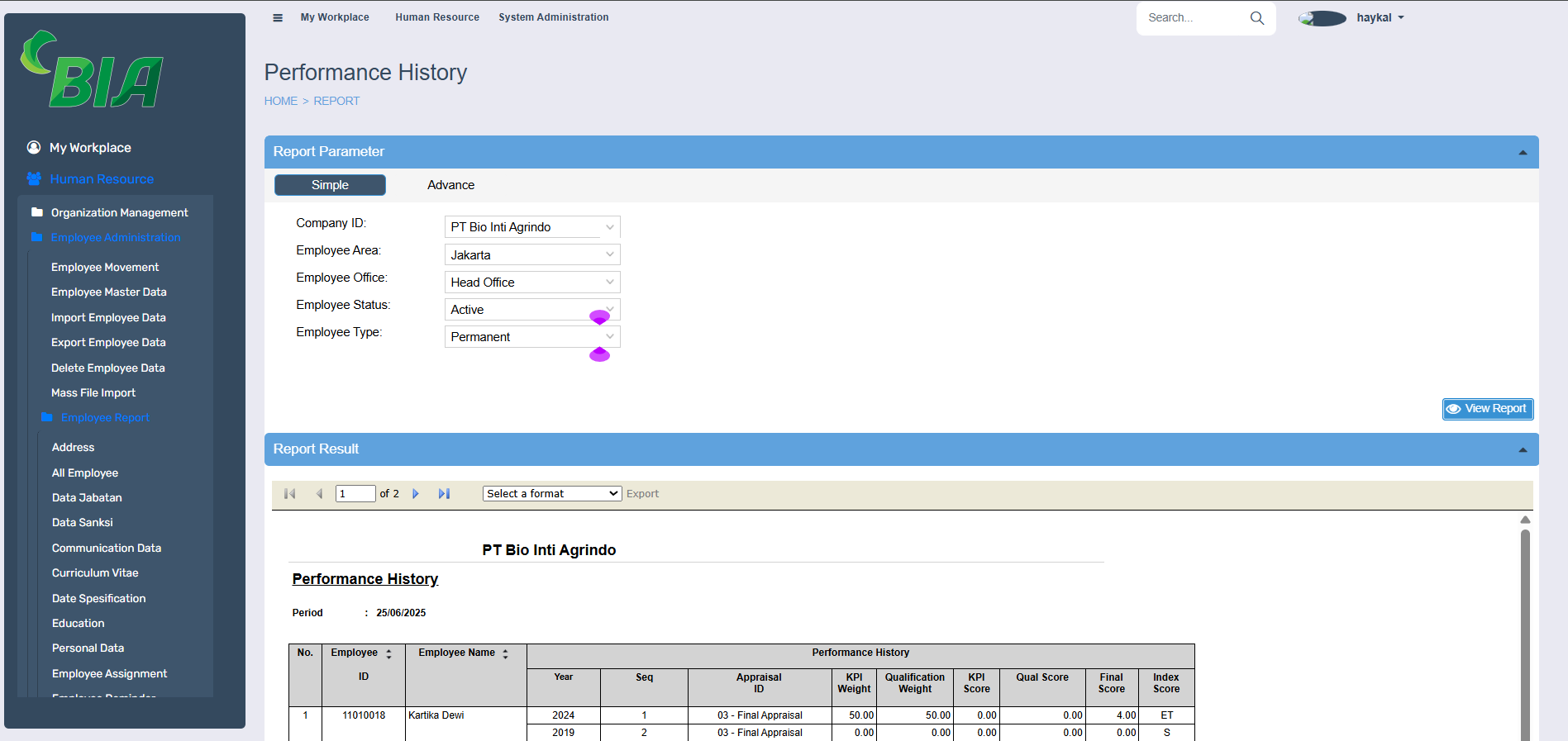1568x741 pixels.
Task: Open the Education report
Action: 79,624
